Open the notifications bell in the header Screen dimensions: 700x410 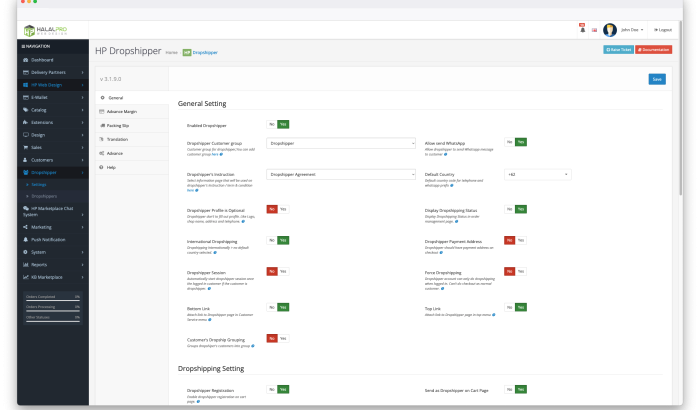click(x=582, y=30)
